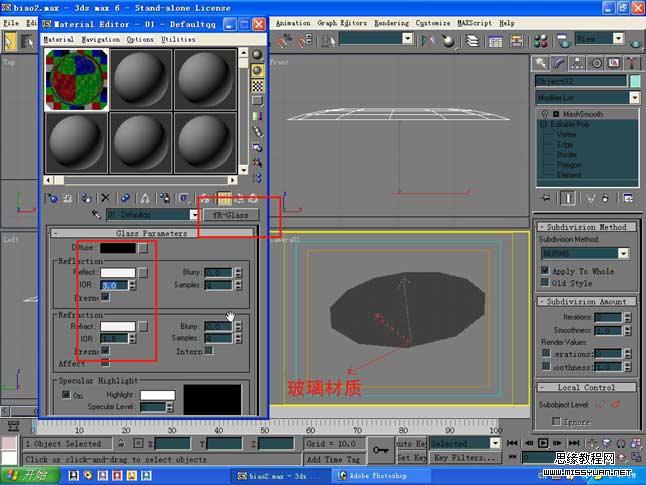
Task: Click Material Effects Channel icon
Action: tap(184, 199)
